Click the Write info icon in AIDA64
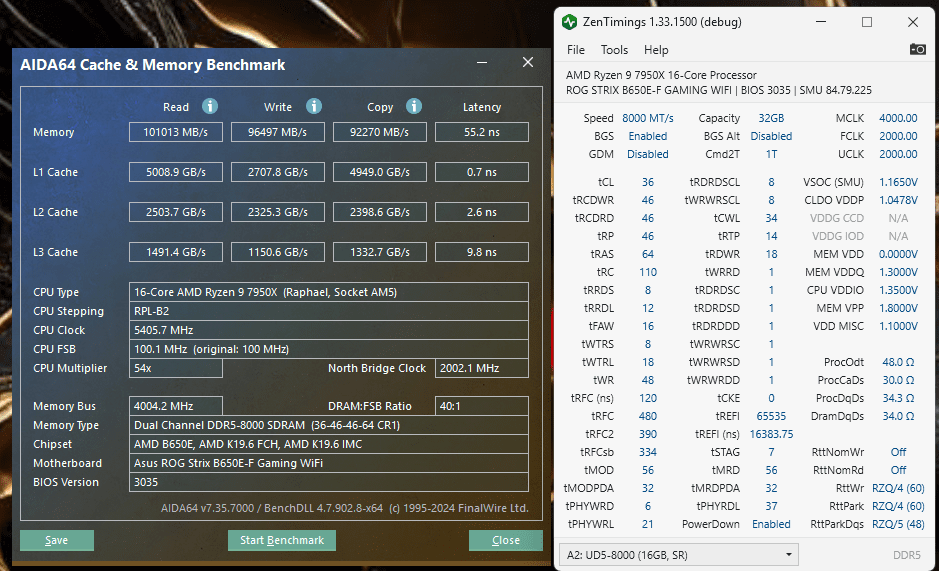Image resolution: width=939 pixels, height=571 pixels. tap(314, 106)
